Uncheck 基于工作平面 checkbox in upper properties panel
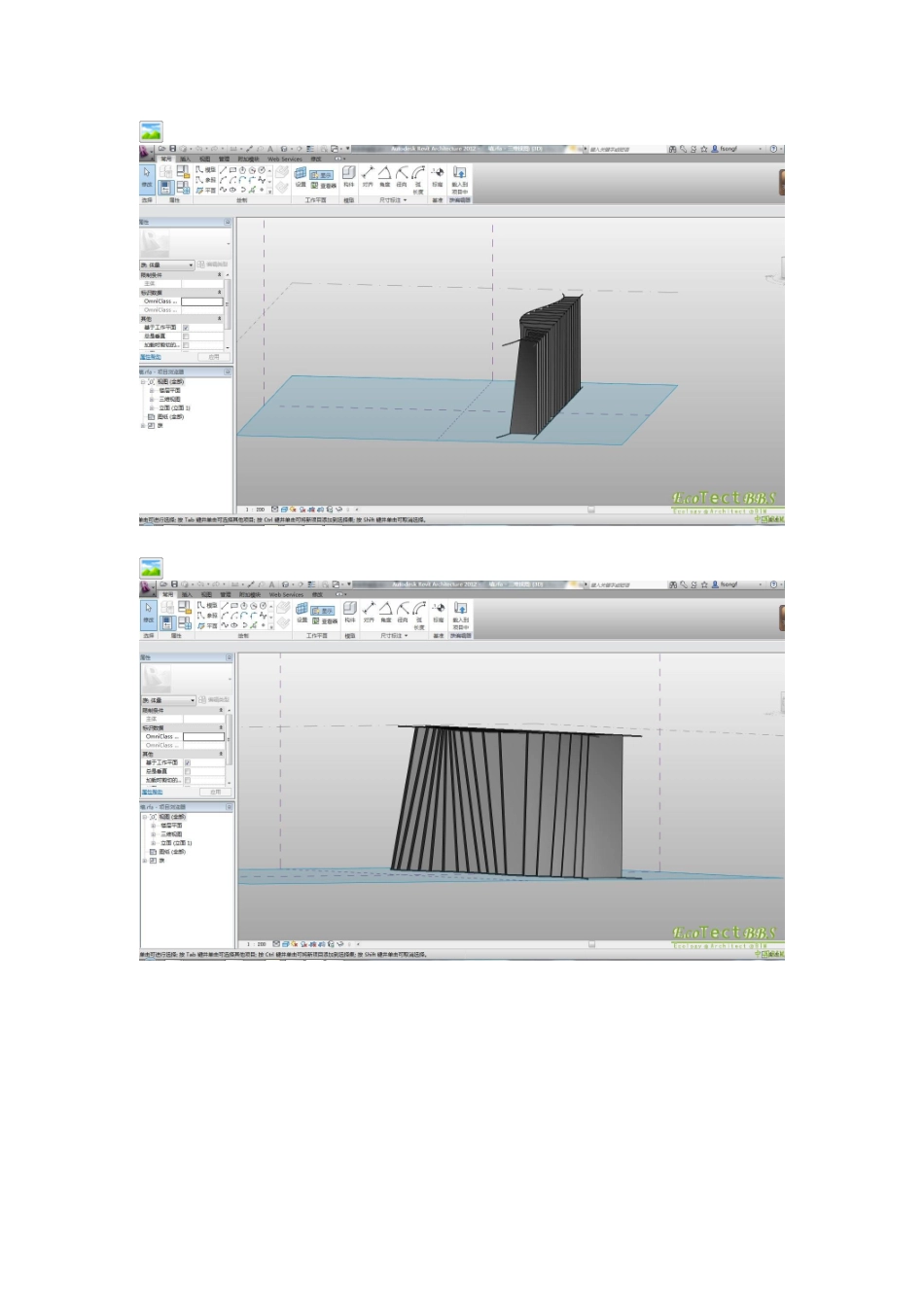The width and height of the screenshot is (924, 1307). 186,328
